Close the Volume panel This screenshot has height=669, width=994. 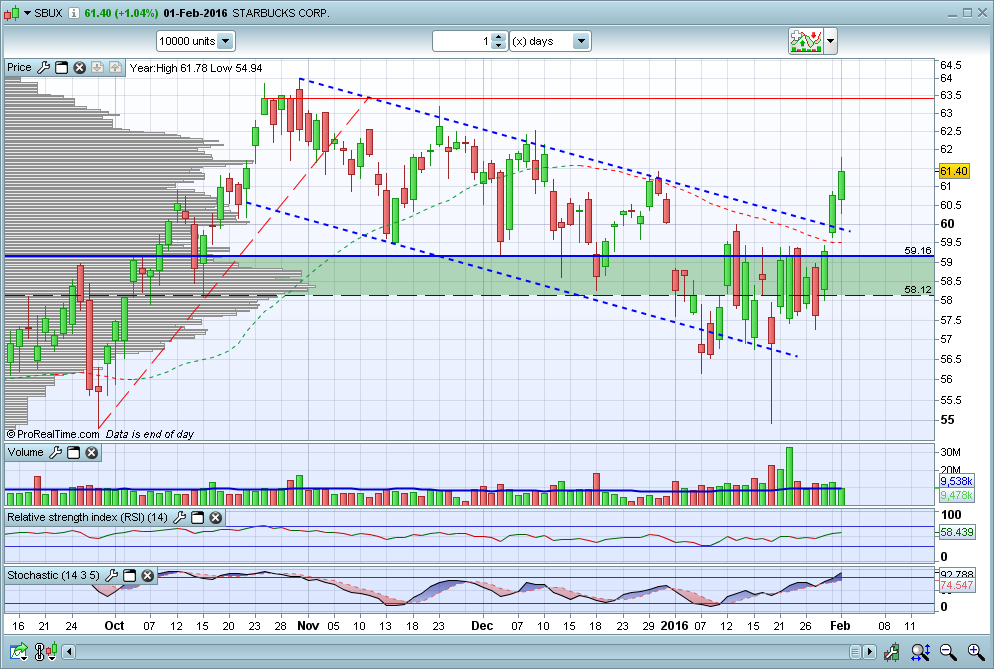pos(92,452)
